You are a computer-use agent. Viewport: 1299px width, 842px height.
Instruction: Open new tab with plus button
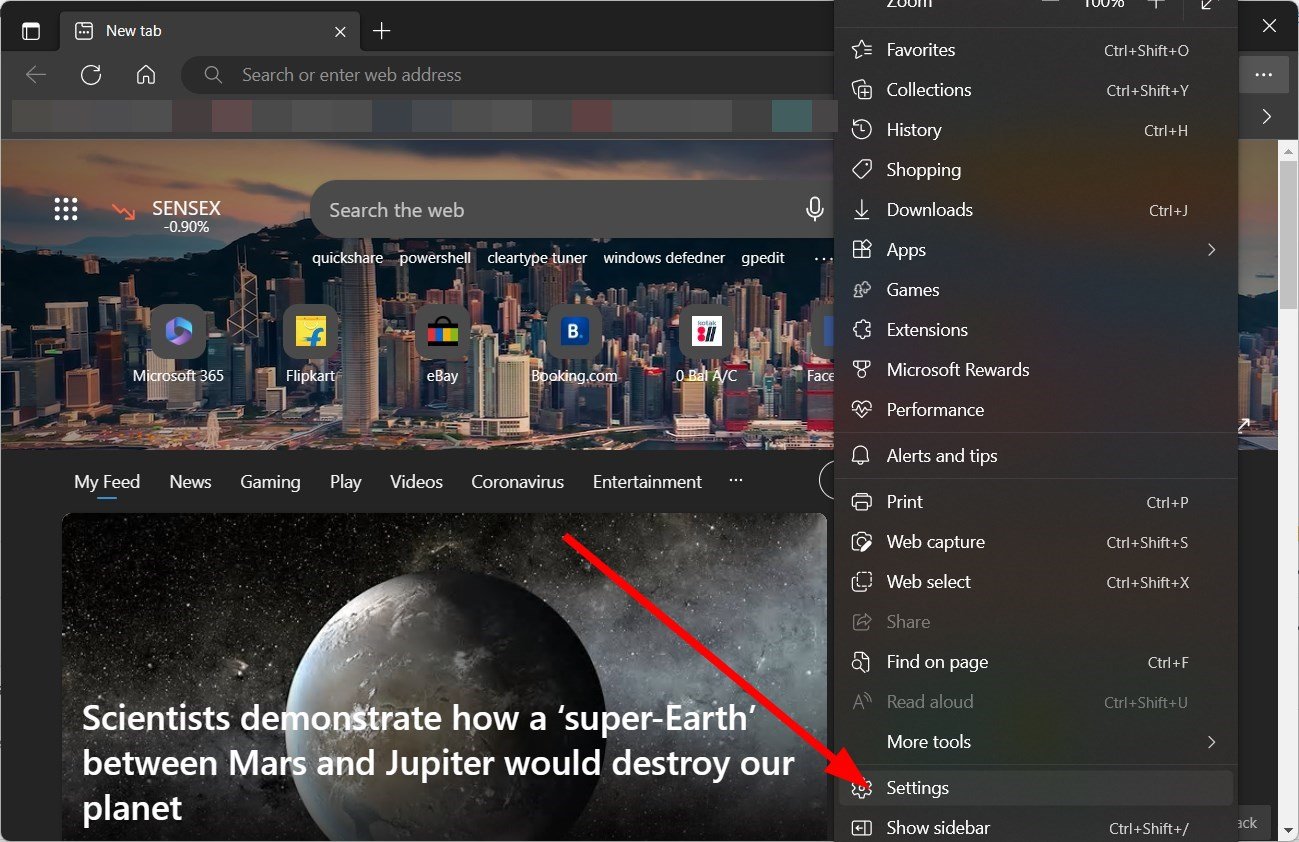(381, 31)
